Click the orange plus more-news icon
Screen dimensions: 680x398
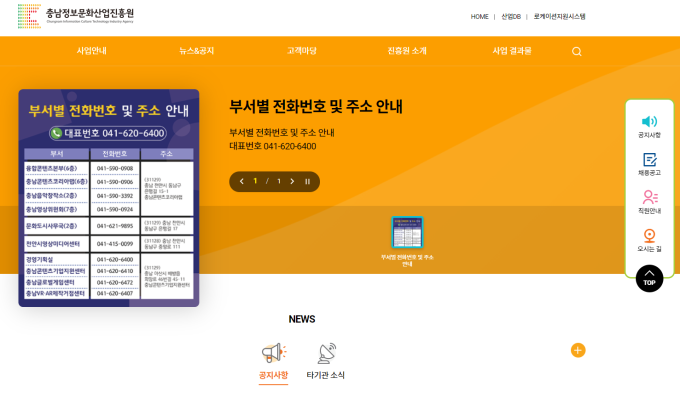pos(578,350)
